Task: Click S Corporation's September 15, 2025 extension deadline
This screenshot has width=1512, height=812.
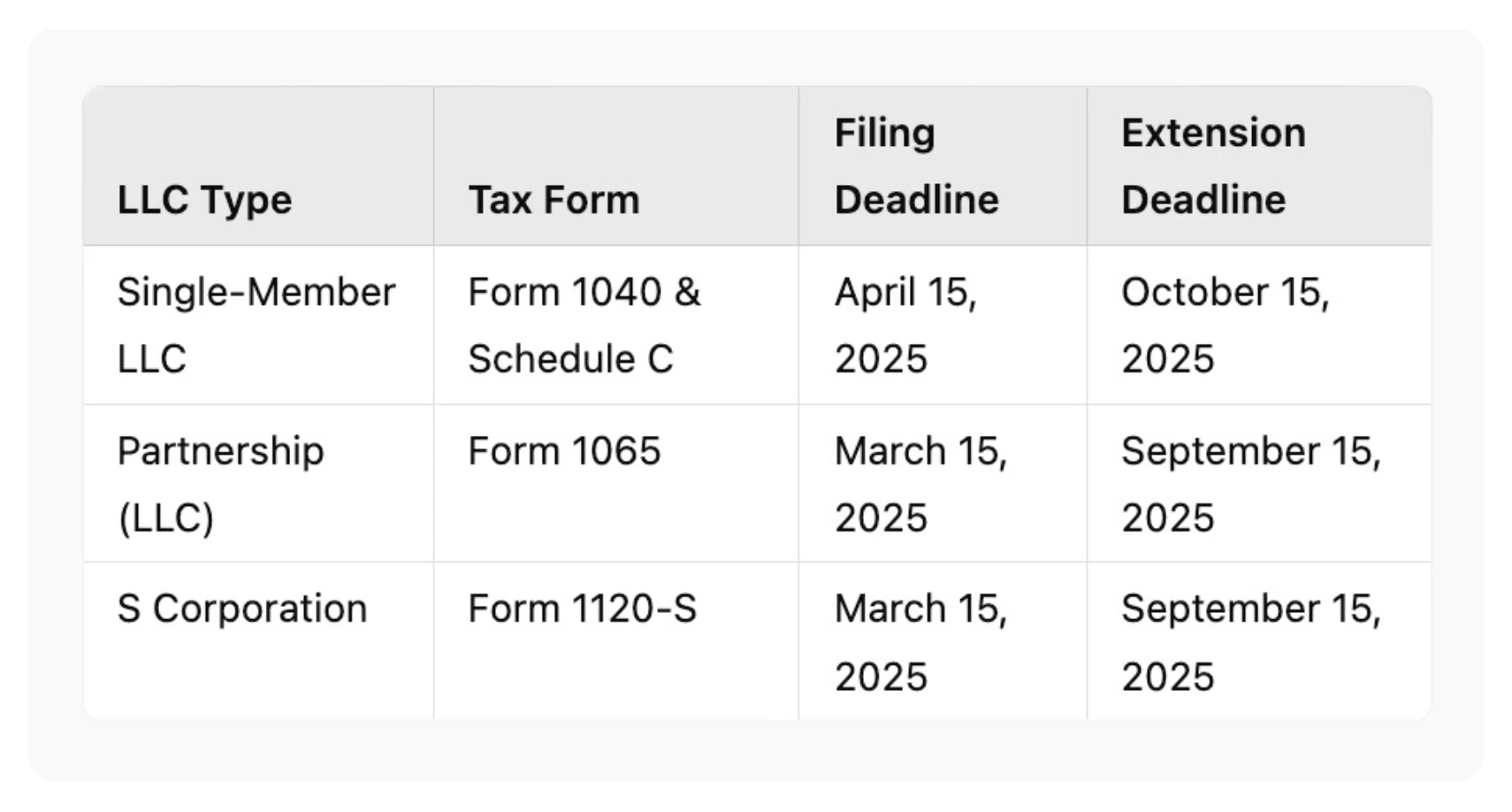Action: click(x=1250, y=642)
